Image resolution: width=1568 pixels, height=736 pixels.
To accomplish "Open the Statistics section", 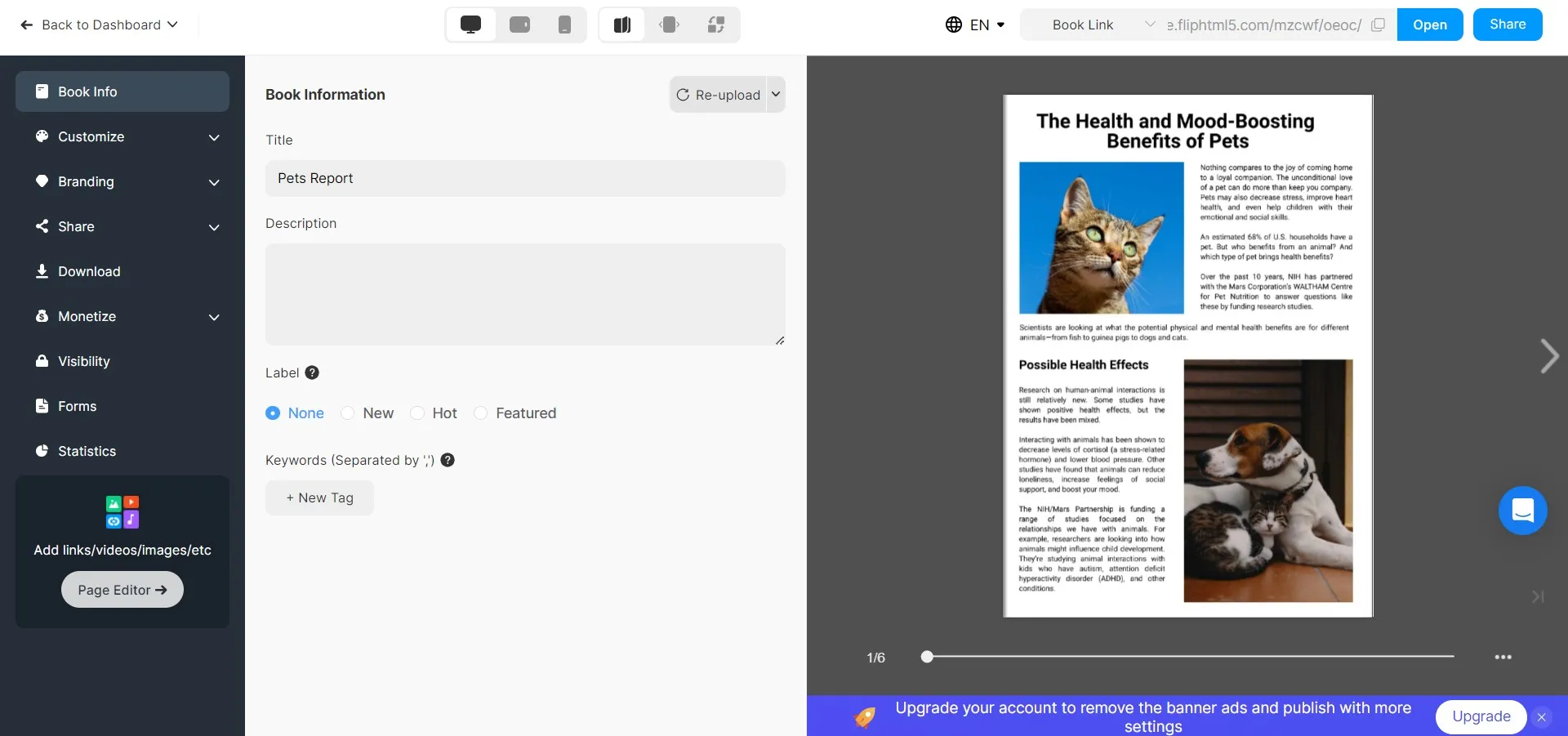I will tap(122, 451).
